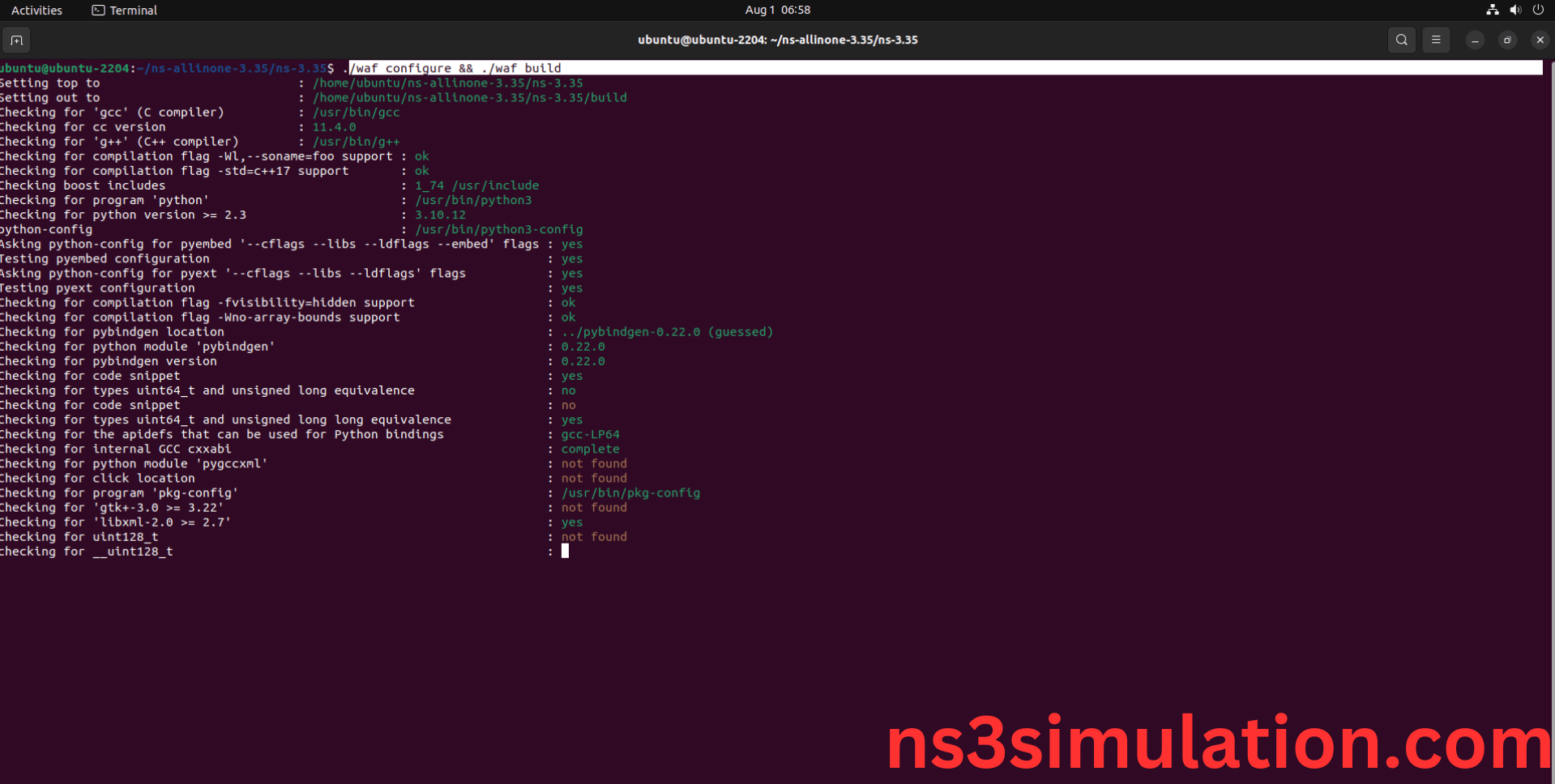Close the terminal window
Viewport: 1555px width, 784px height.
[1540, 40]
